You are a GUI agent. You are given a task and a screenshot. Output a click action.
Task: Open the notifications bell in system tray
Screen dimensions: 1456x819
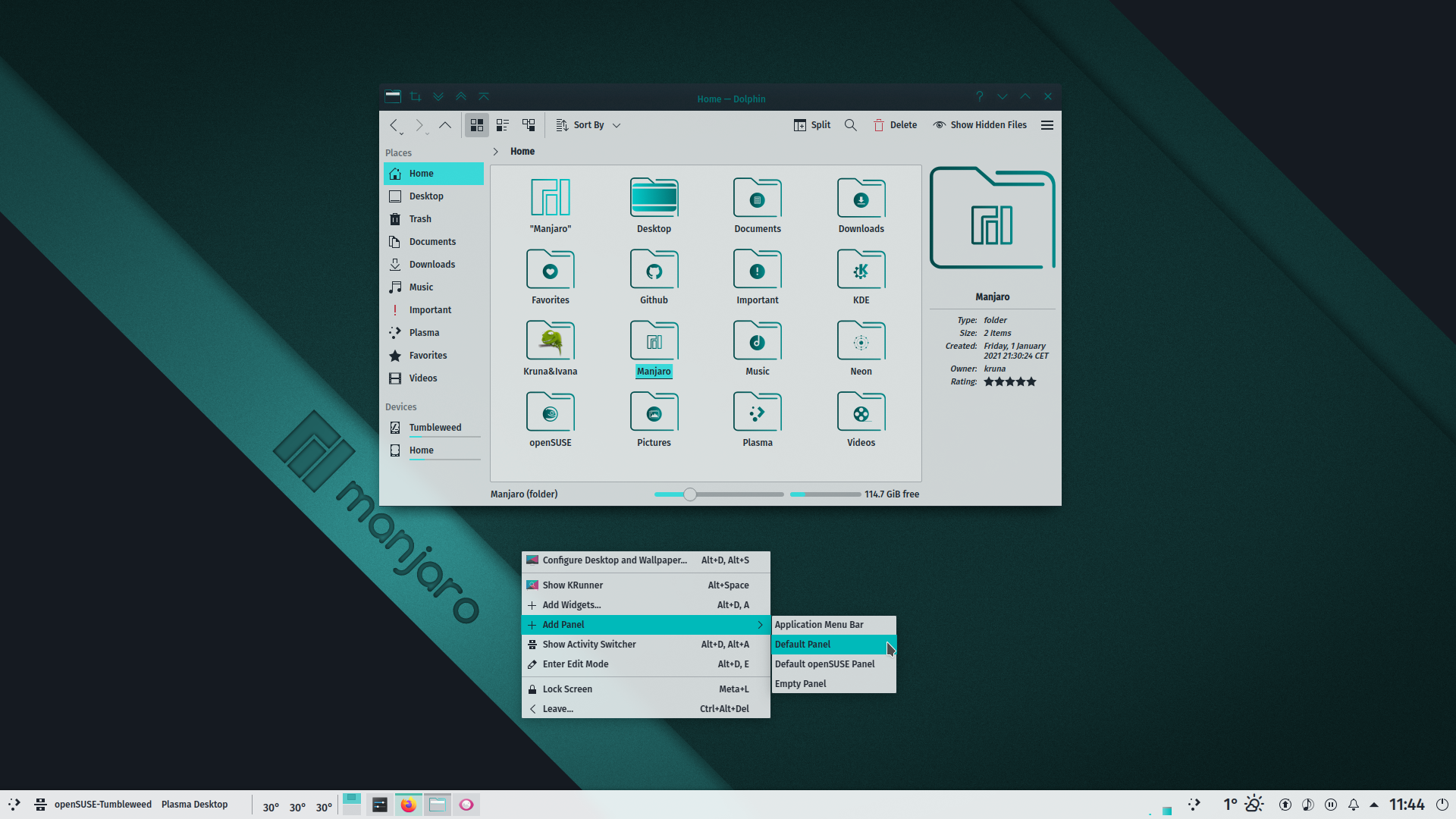pos(1354,805)
